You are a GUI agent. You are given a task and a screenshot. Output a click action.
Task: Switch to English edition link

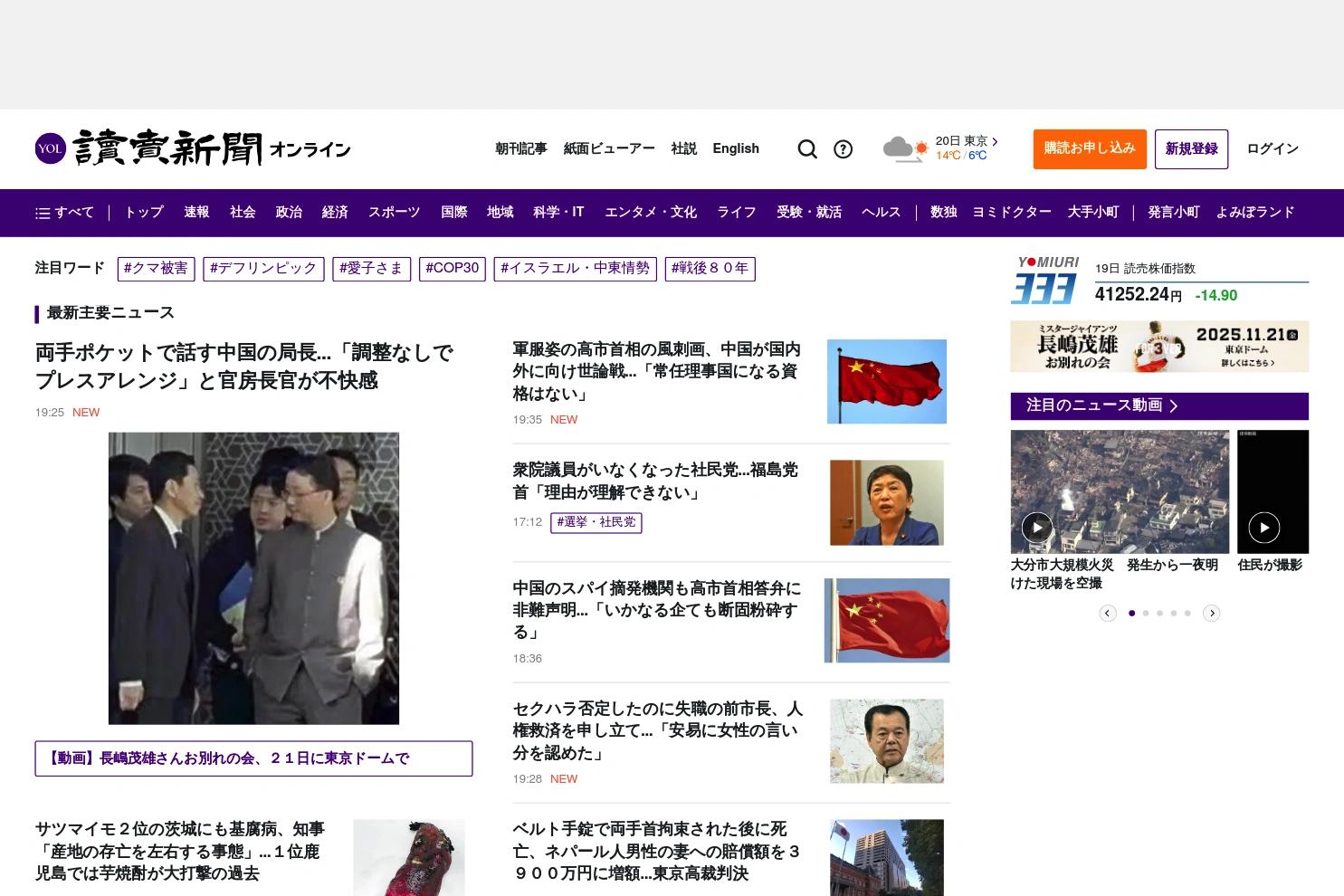click(x=736, y=149)
